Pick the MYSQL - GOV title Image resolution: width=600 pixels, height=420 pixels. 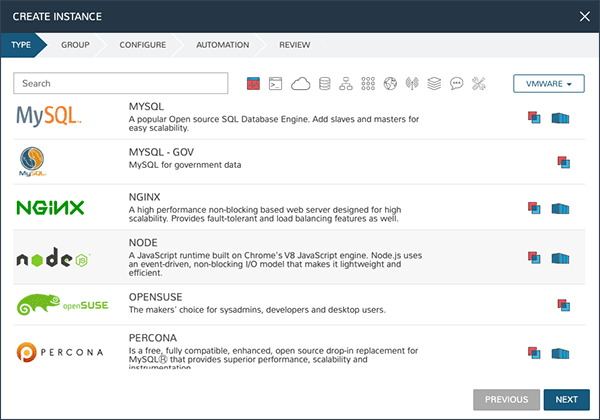click(161, 152)
